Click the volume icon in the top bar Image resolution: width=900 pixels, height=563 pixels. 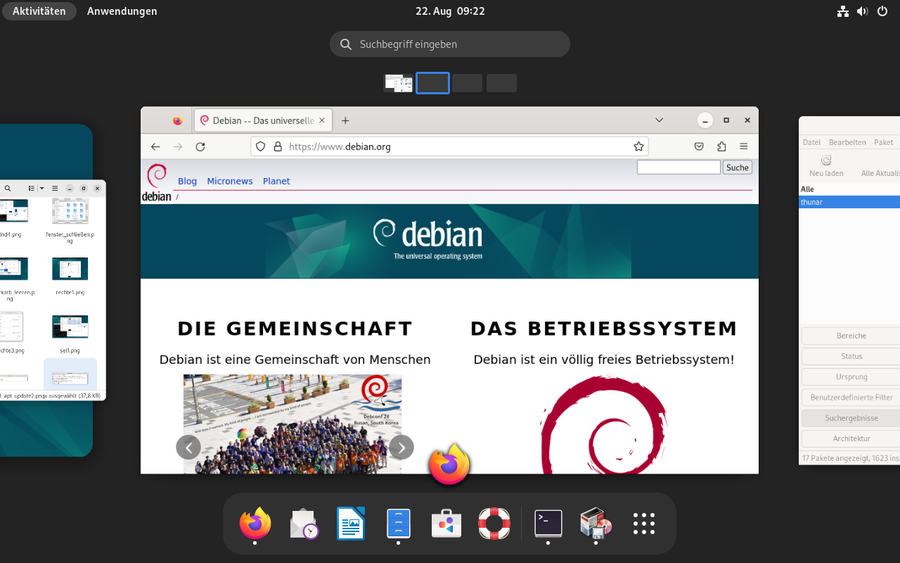coord(862,11)
